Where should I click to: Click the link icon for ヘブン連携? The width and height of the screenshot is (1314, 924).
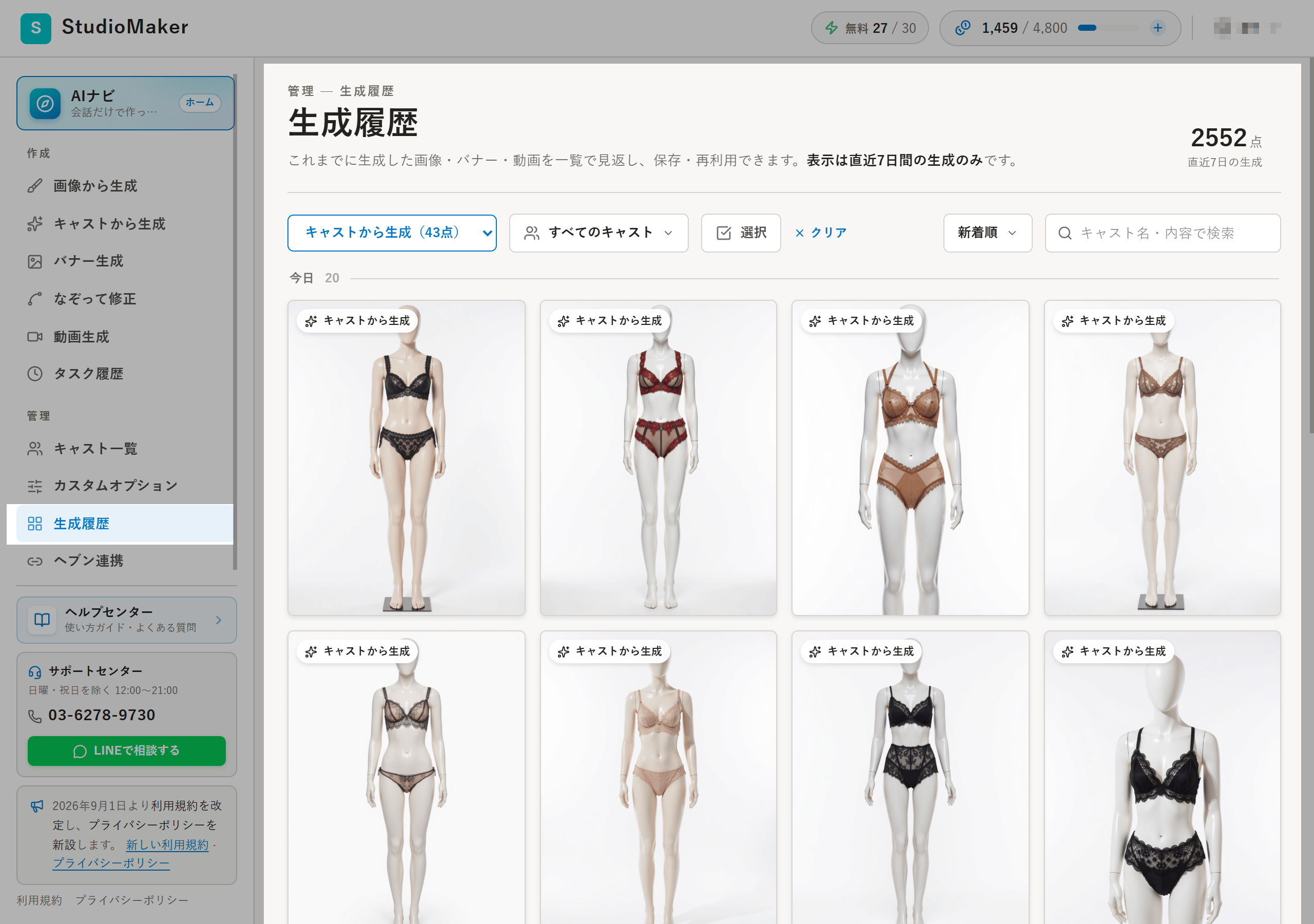click(35, 561)
